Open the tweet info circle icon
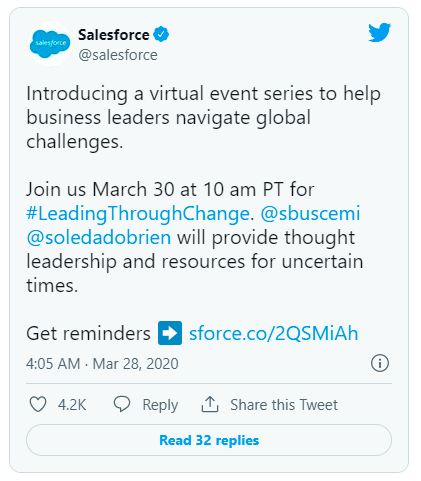Screen dimensions: 421x481 380,363
